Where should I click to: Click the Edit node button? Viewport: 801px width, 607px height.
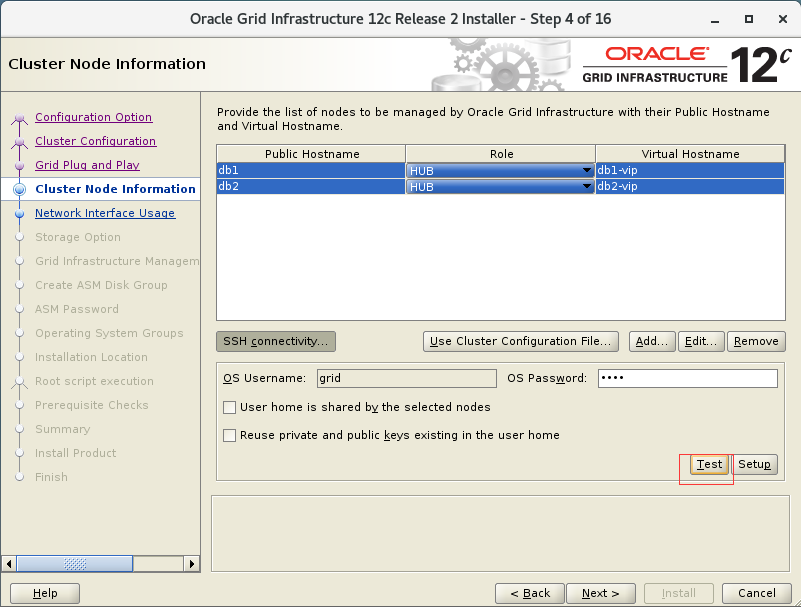[x=701, y=341]
